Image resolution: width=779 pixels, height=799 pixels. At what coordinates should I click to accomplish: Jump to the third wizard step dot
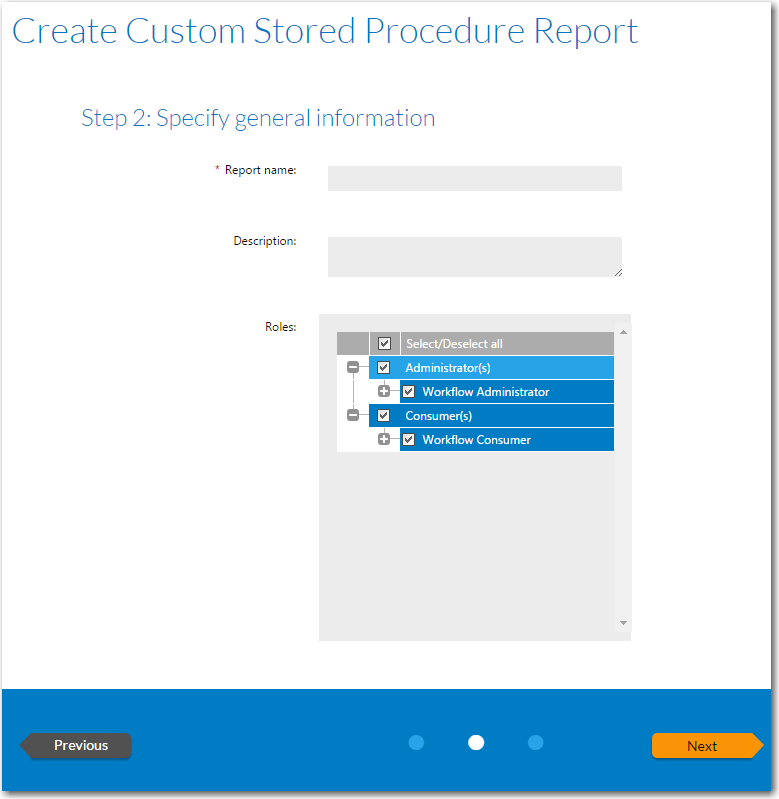point(535,742)
